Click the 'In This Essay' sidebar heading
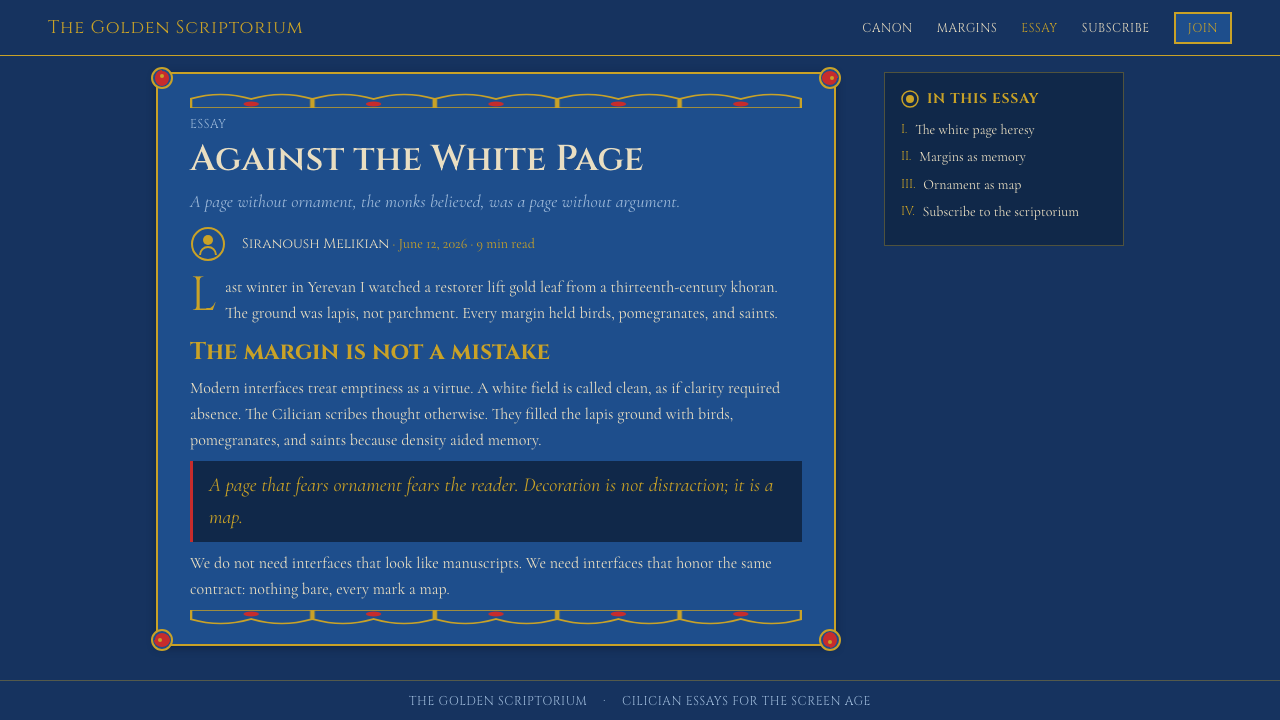 pos(983,99)
